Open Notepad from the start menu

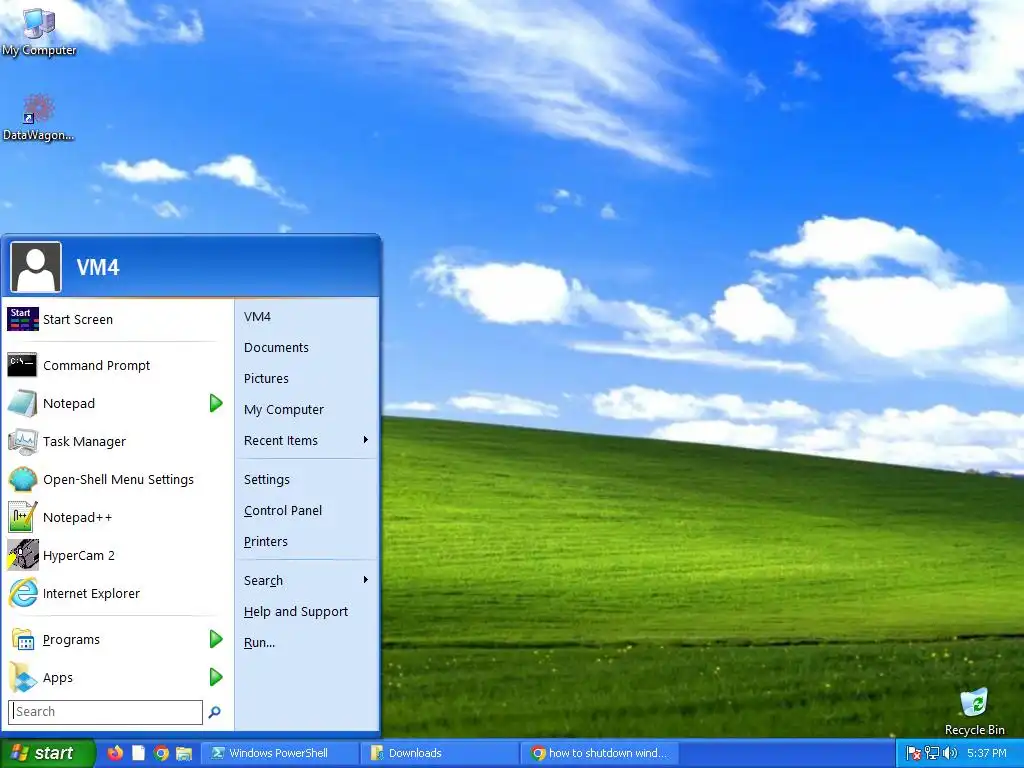(x=104, y=403)
